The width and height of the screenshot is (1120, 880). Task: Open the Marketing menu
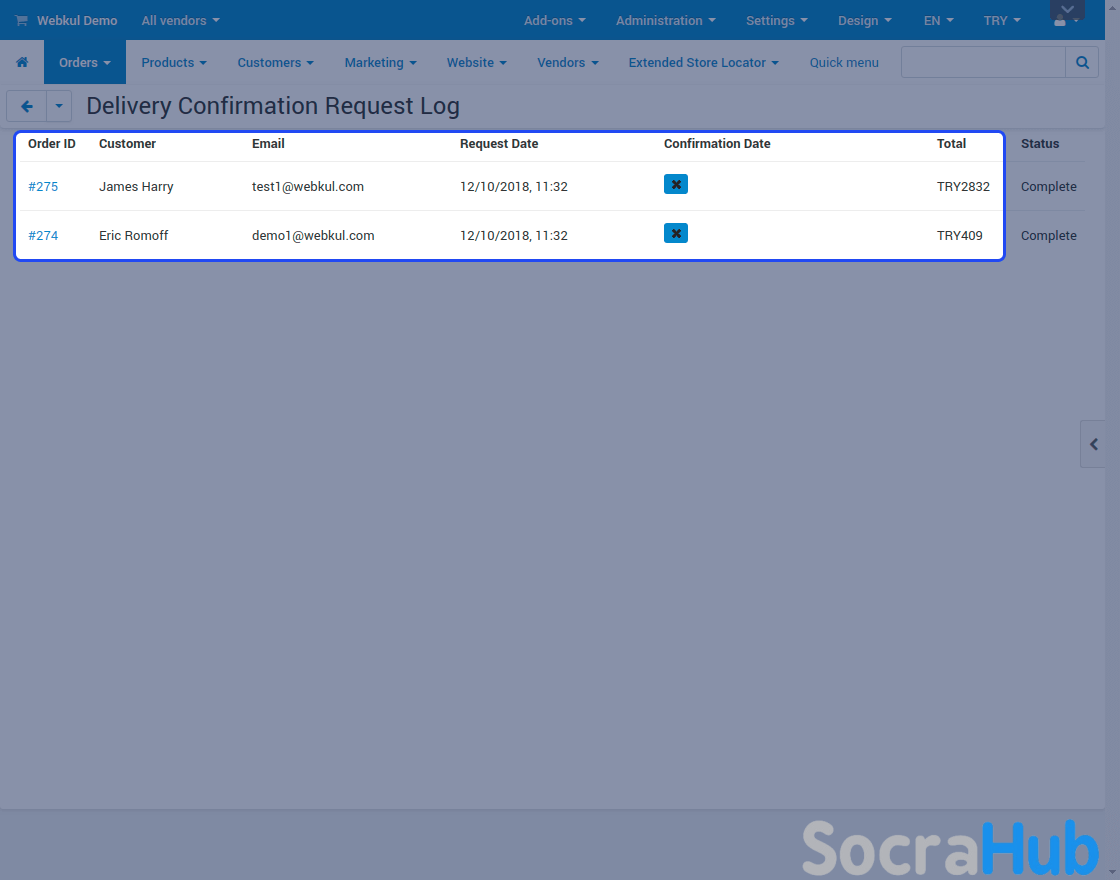coord(380,62)
